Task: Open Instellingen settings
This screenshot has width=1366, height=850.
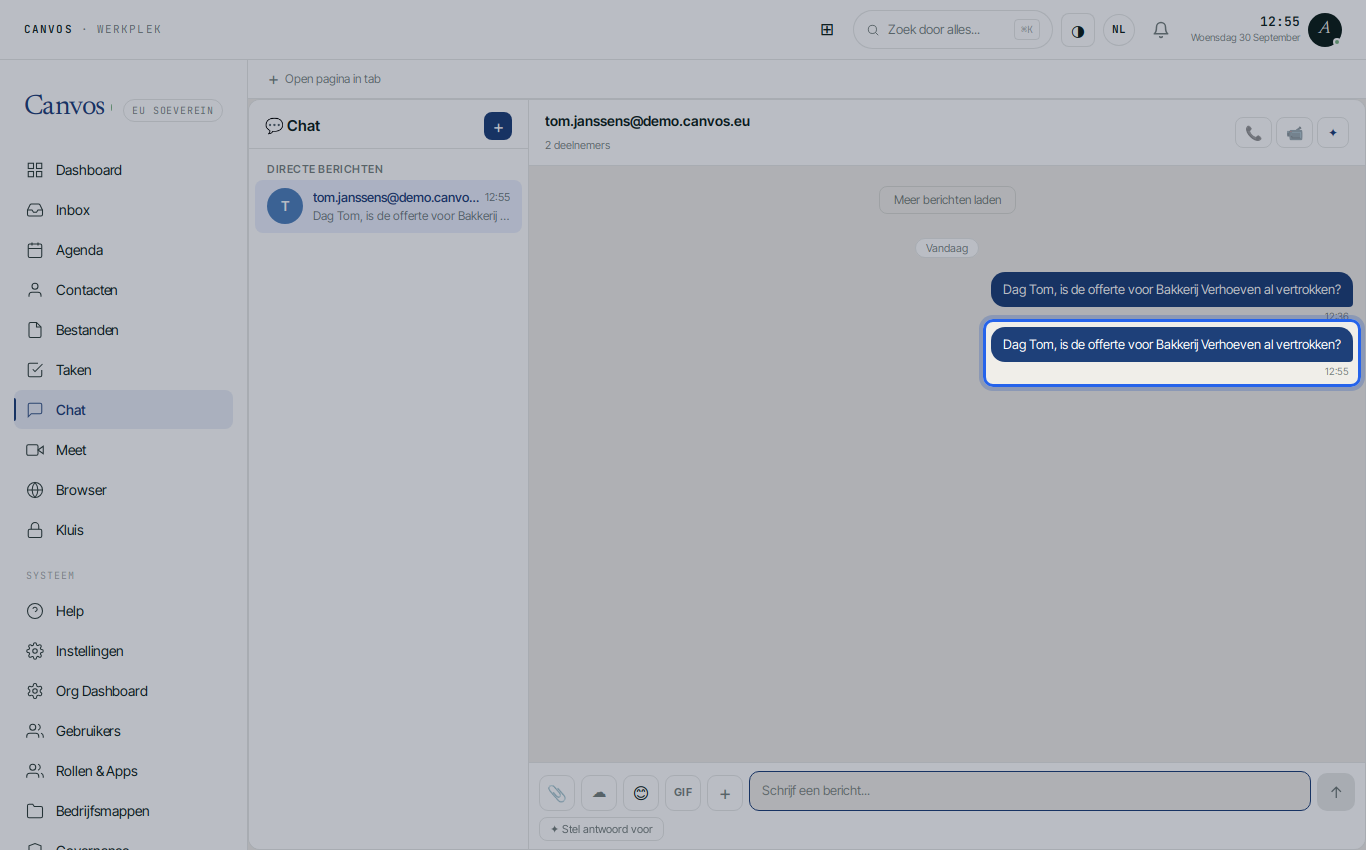Action: [124, 651]
